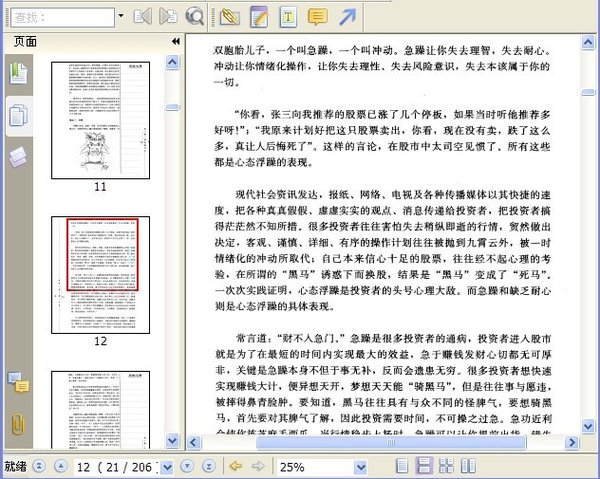Go to last page button

[209, 466]
